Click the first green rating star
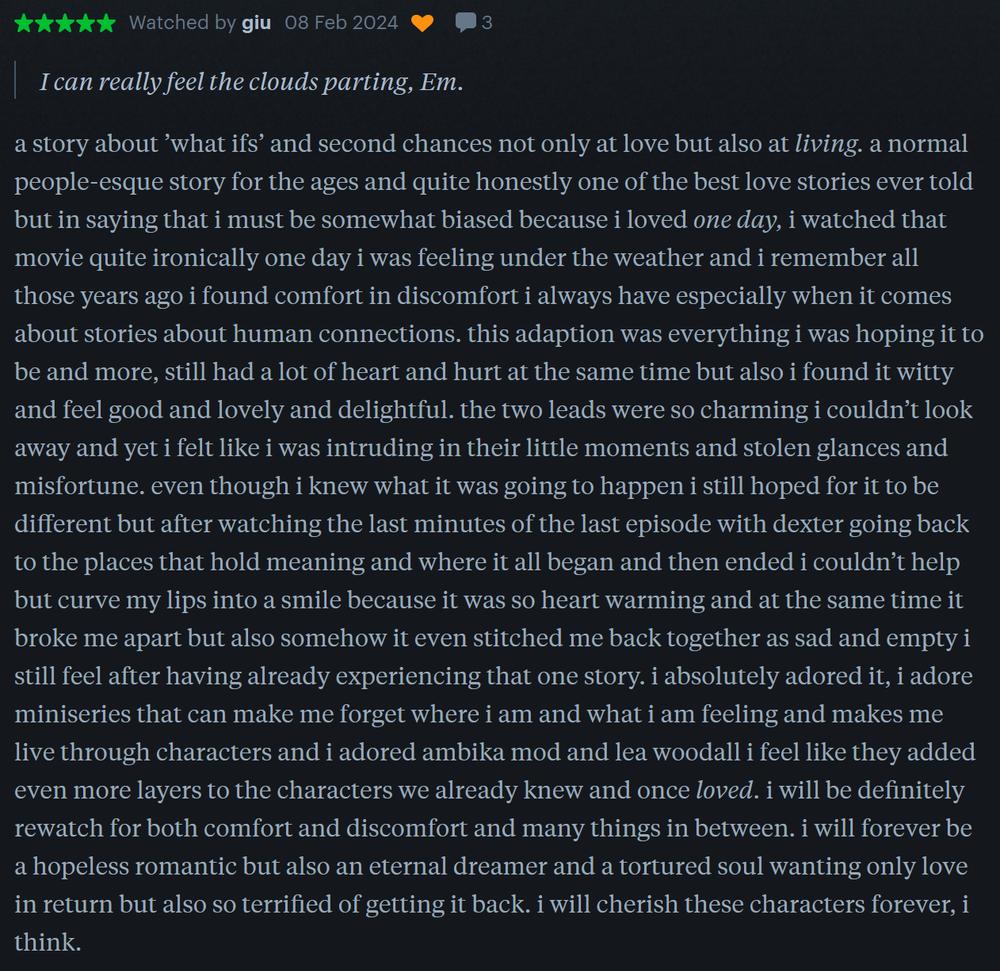1000x971 pixels. (x=24, y=23)
